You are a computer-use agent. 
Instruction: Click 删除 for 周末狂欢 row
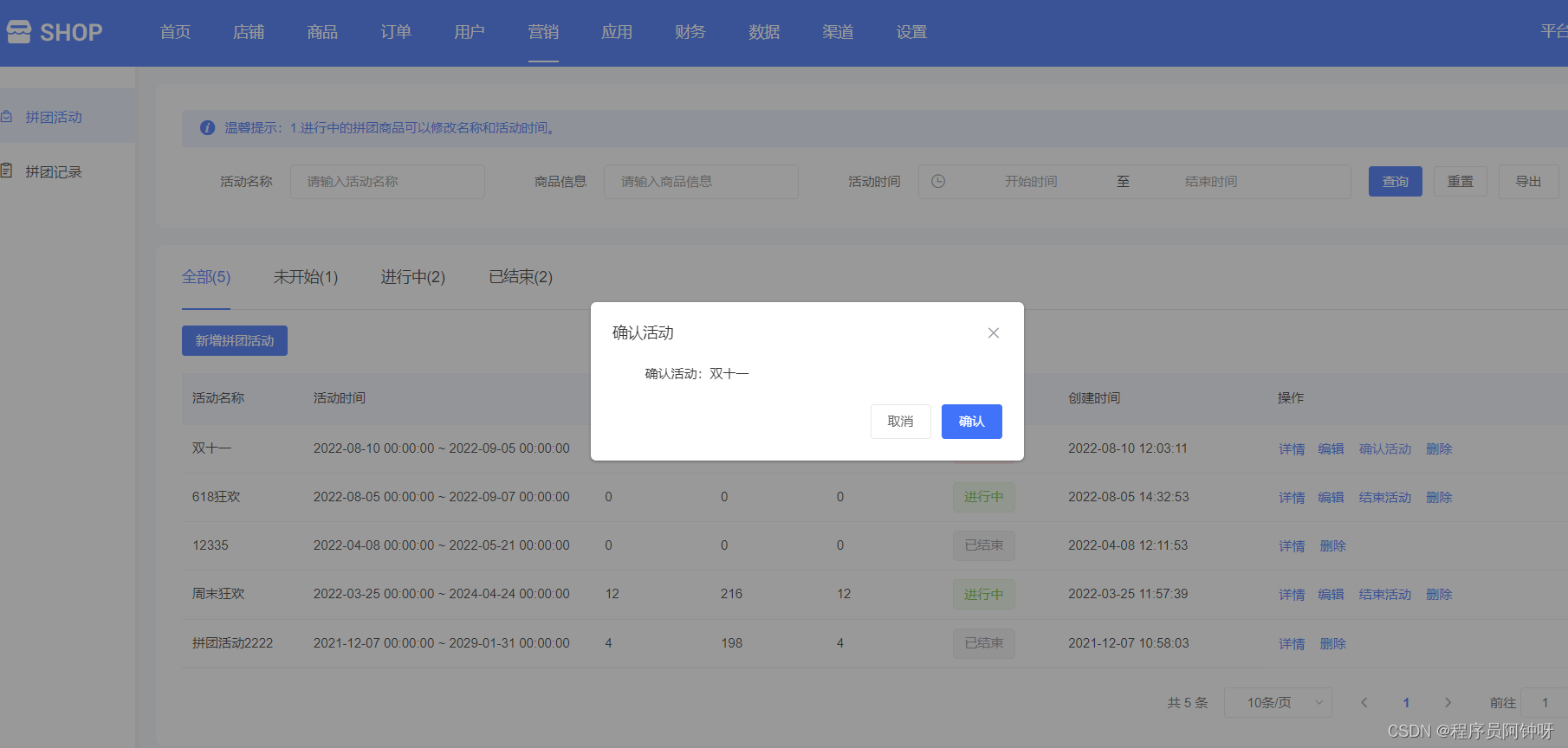point(1439,595)
